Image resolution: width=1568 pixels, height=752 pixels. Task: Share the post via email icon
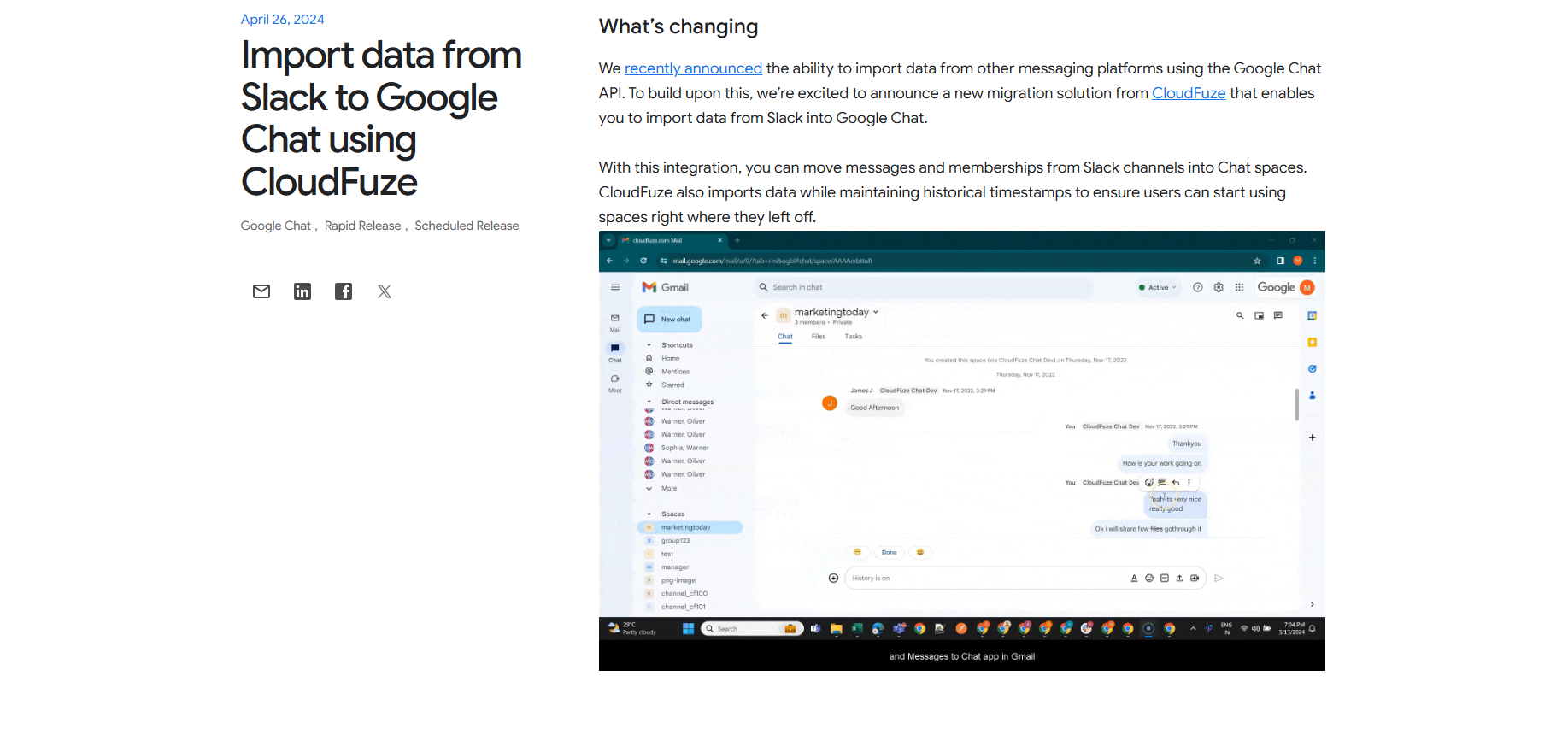pyautogui.click(x=261, y=291)
